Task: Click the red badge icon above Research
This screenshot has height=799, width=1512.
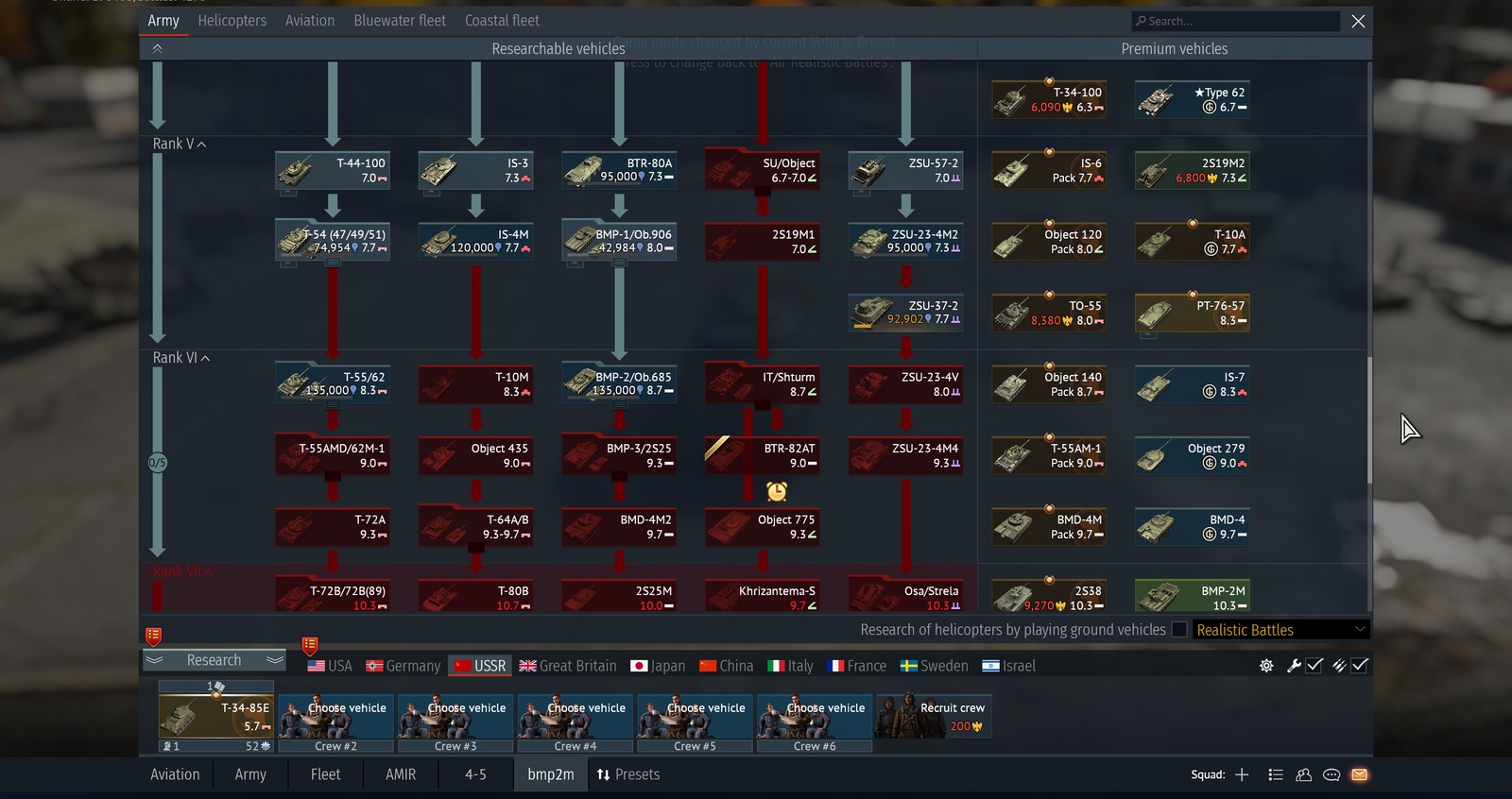Action: pyautogui.click(x=153, y=636)
